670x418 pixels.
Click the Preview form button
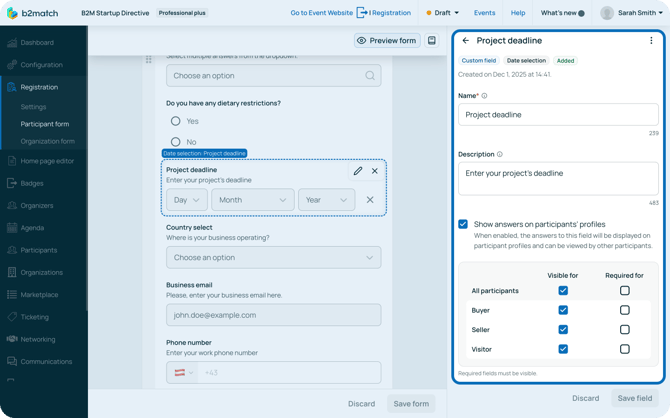[x=386, y=41]
